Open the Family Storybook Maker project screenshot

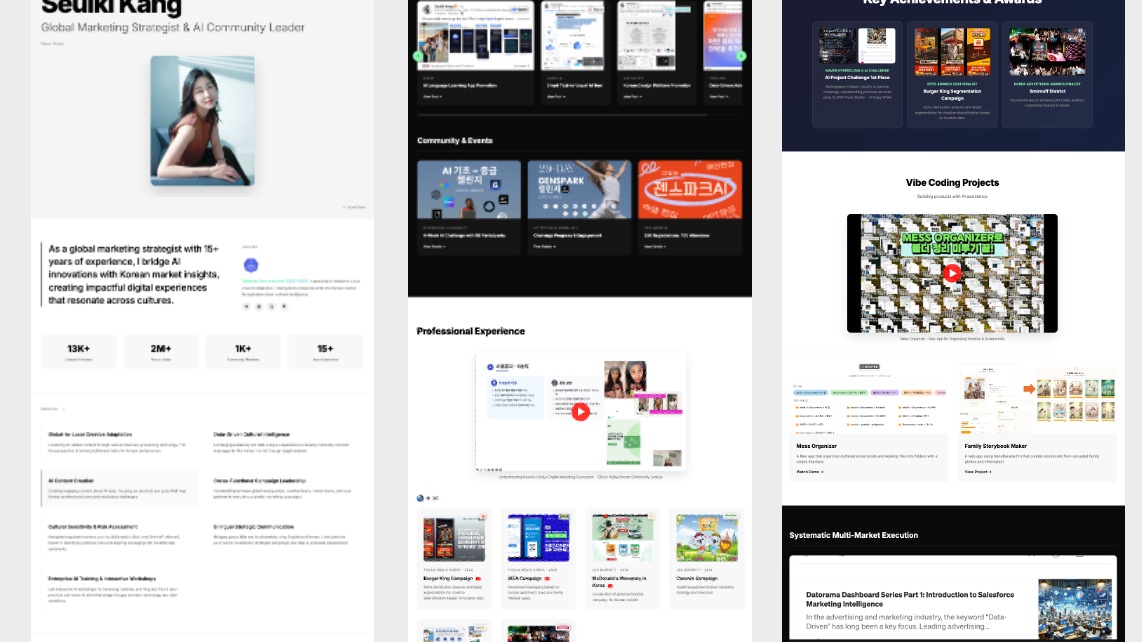point(1038,398)
